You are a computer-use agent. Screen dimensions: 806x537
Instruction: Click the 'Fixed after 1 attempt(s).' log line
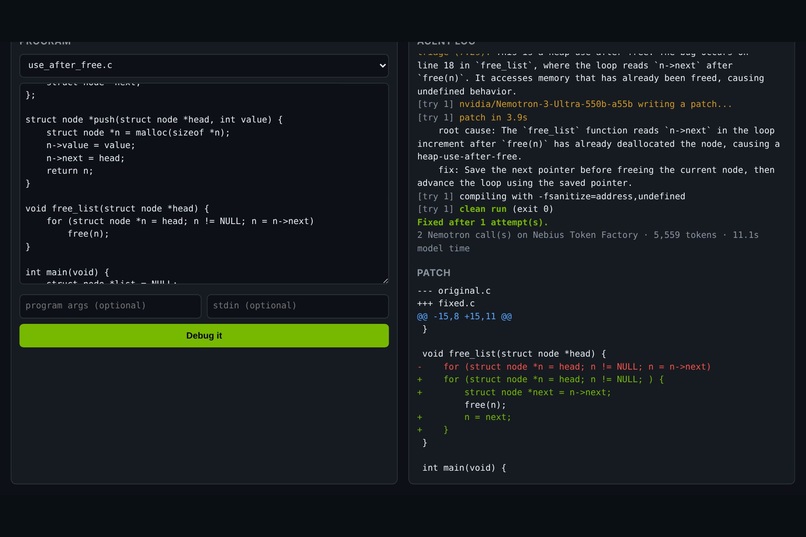pos(482,223)
